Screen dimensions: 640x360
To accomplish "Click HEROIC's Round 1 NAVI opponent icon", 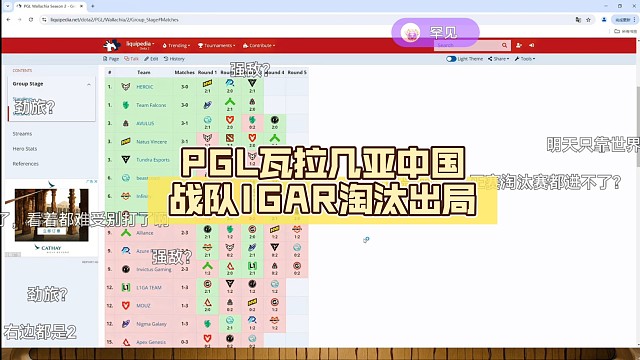I will point(207,83).
